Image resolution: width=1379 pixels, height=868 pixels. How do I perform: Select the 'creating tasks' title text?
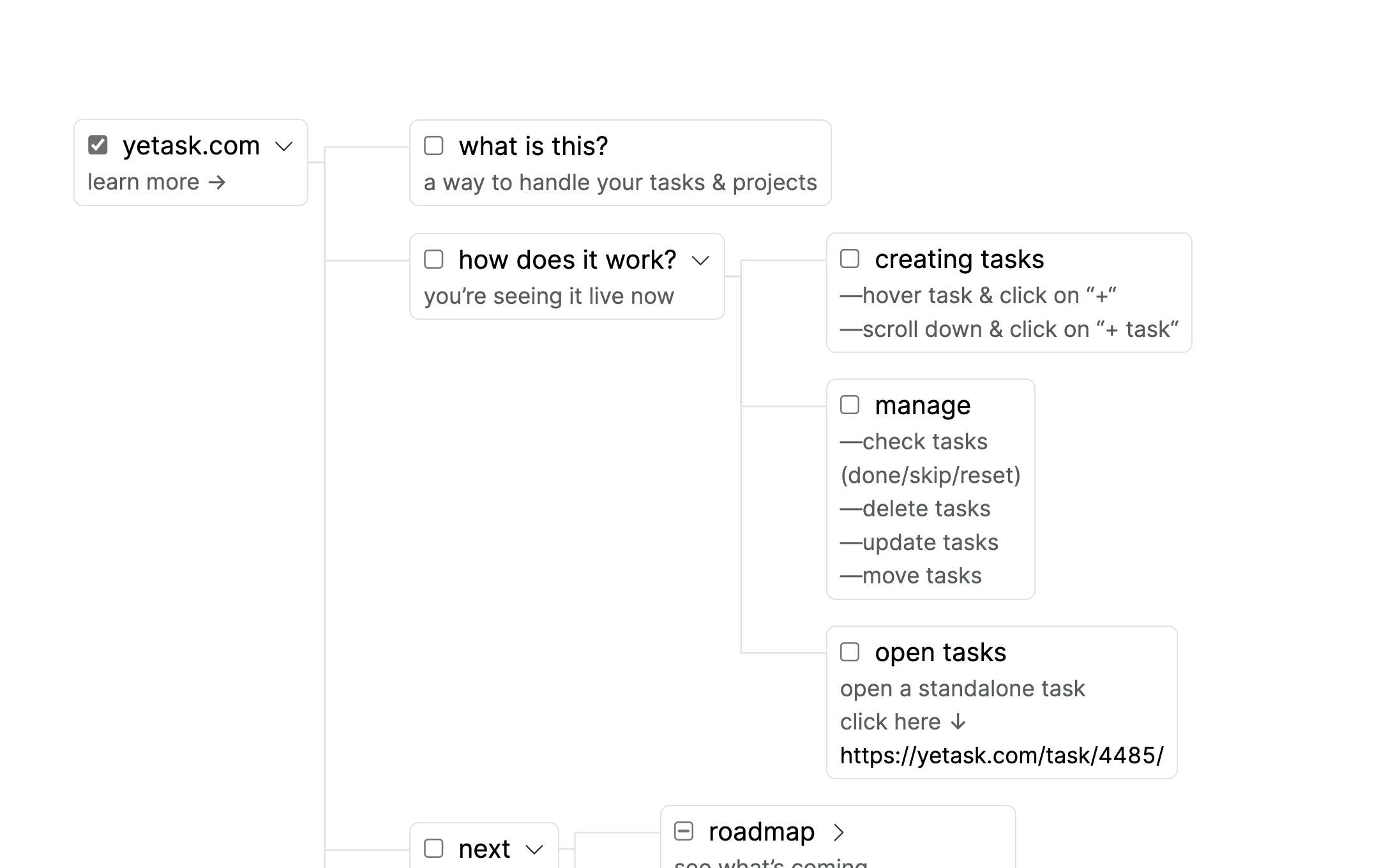pos(959,259)
